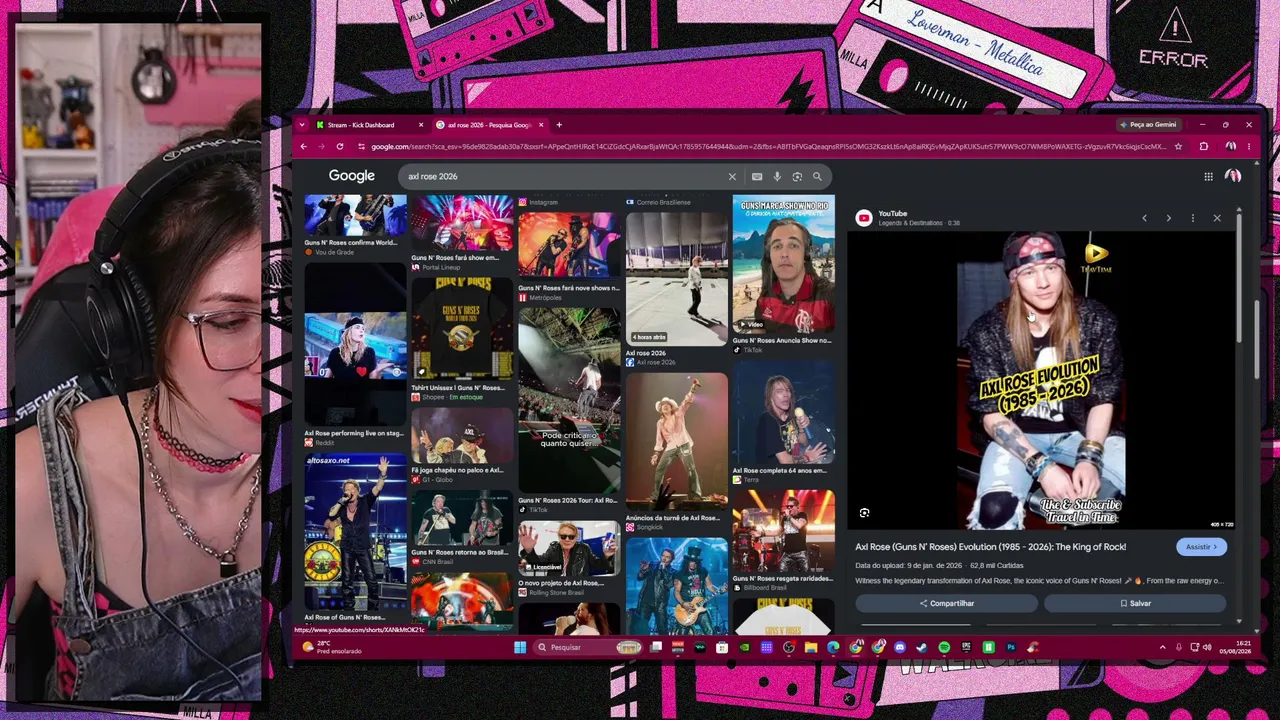The height and width of the screenshot is (720, 1280).
Task: Open the Rolling Stone Brasil novo projeto result
Action: pos(569,560)
